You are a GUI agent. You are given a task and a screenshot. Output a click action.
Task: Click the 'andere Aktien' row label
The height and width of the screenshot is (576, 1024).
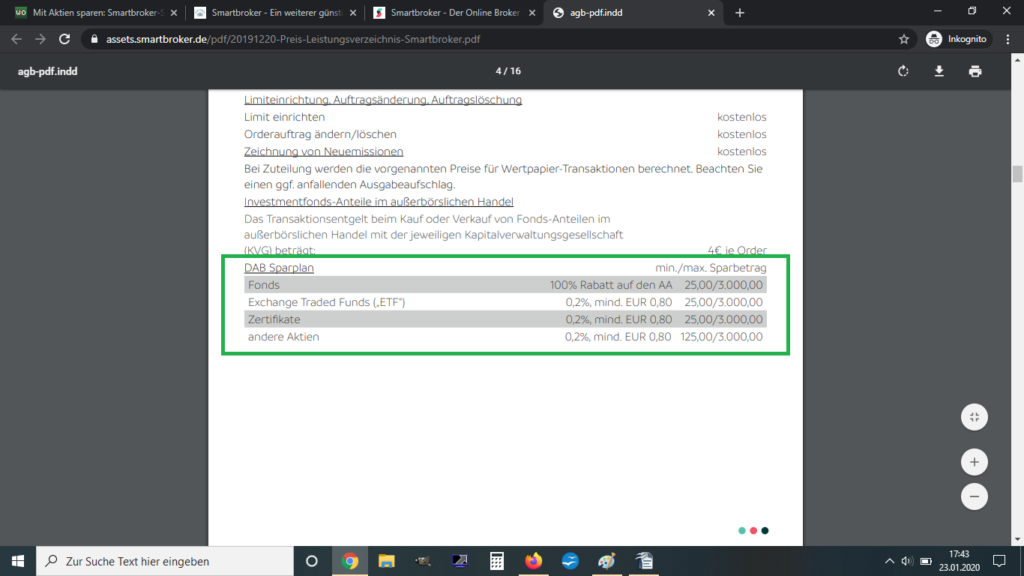[x=283, y=337]
